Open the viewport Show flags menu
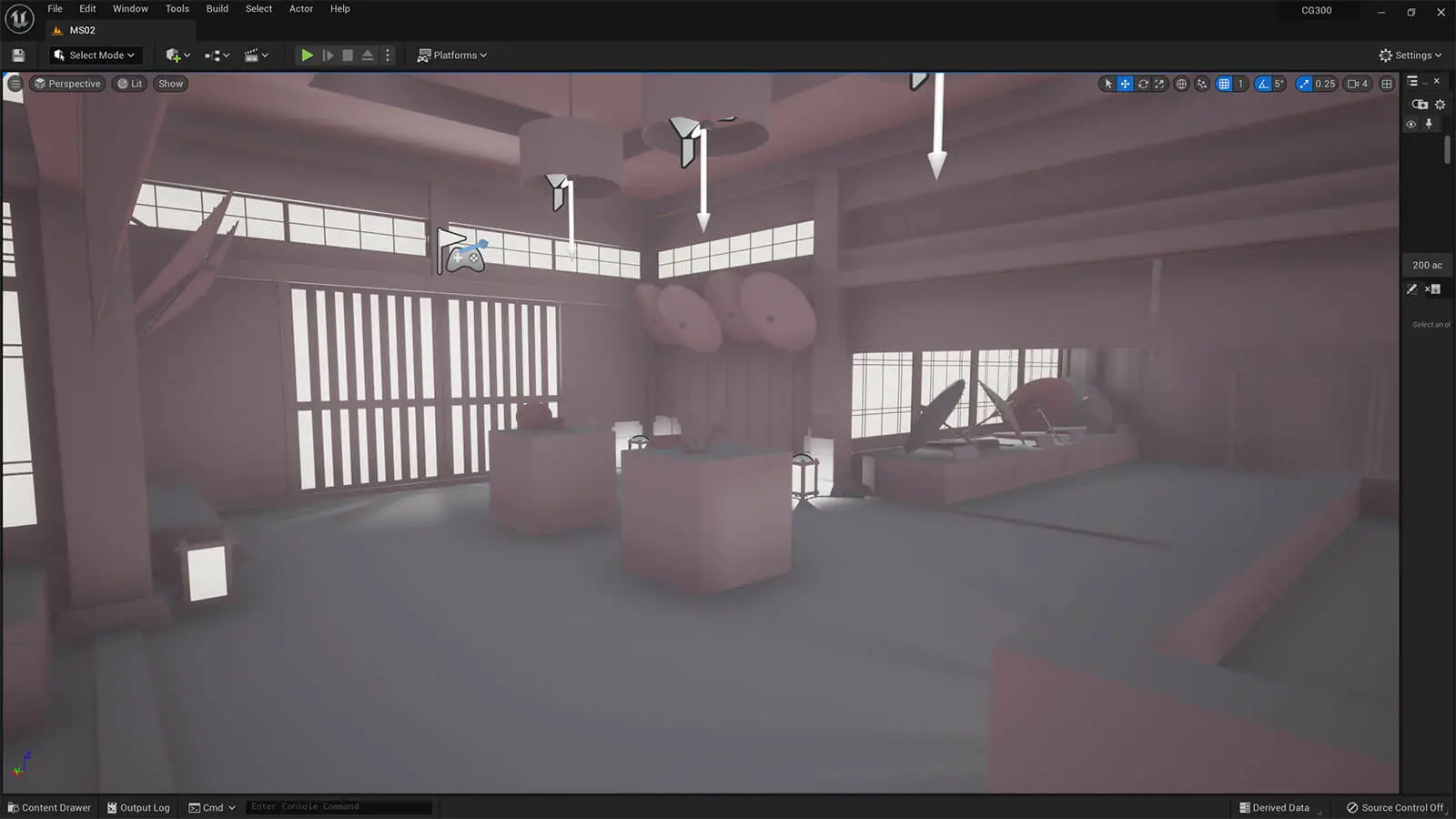This screenshot has width=1456, height=819. pos(170,84)
